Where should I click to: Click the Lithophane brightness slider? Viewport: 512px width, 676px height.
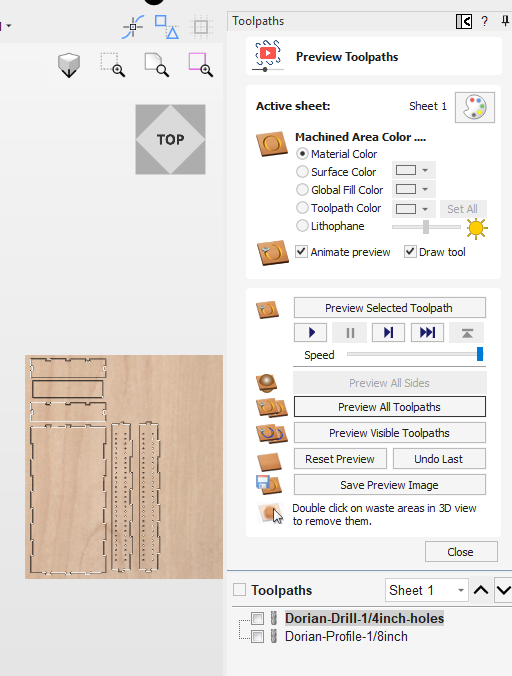pos(426,227)
